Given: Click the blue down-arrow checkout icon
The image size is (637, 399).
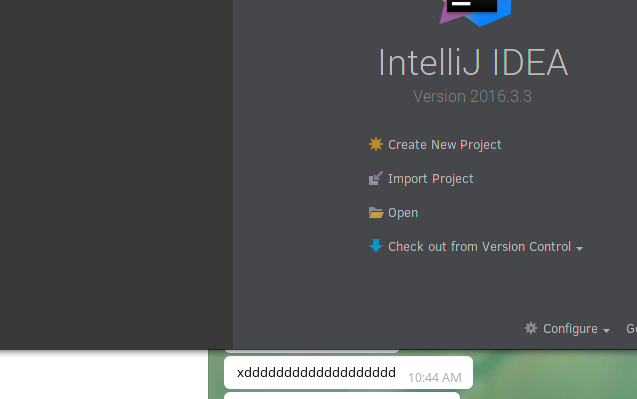Looking at the screenshot, I should click(x=376, y=245).
